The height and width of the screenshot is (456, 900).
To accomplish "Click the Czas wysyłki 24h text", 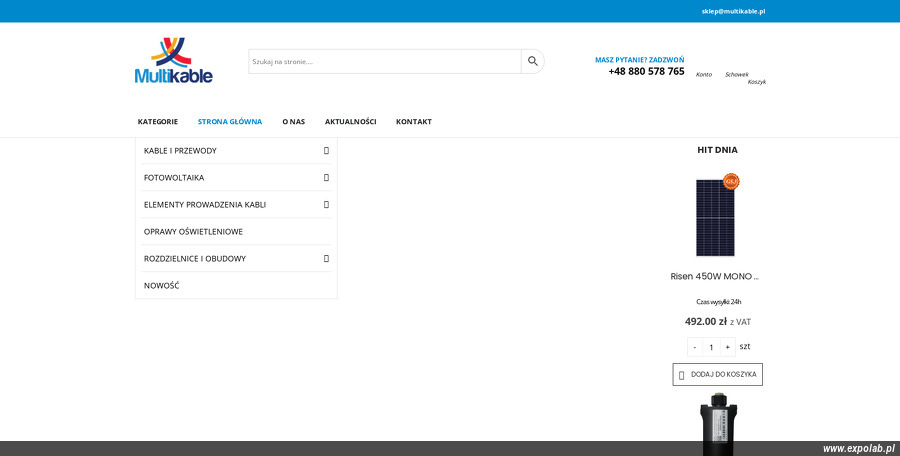I will (x=719, y=302).
